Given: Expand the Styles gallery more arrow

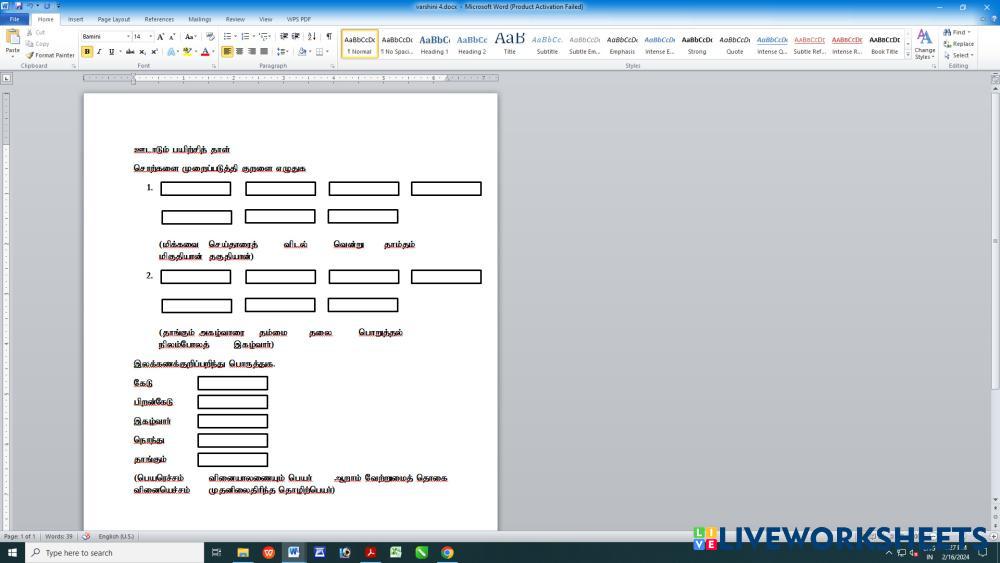Looking at the screenshot, I should [x=908, y=54].
